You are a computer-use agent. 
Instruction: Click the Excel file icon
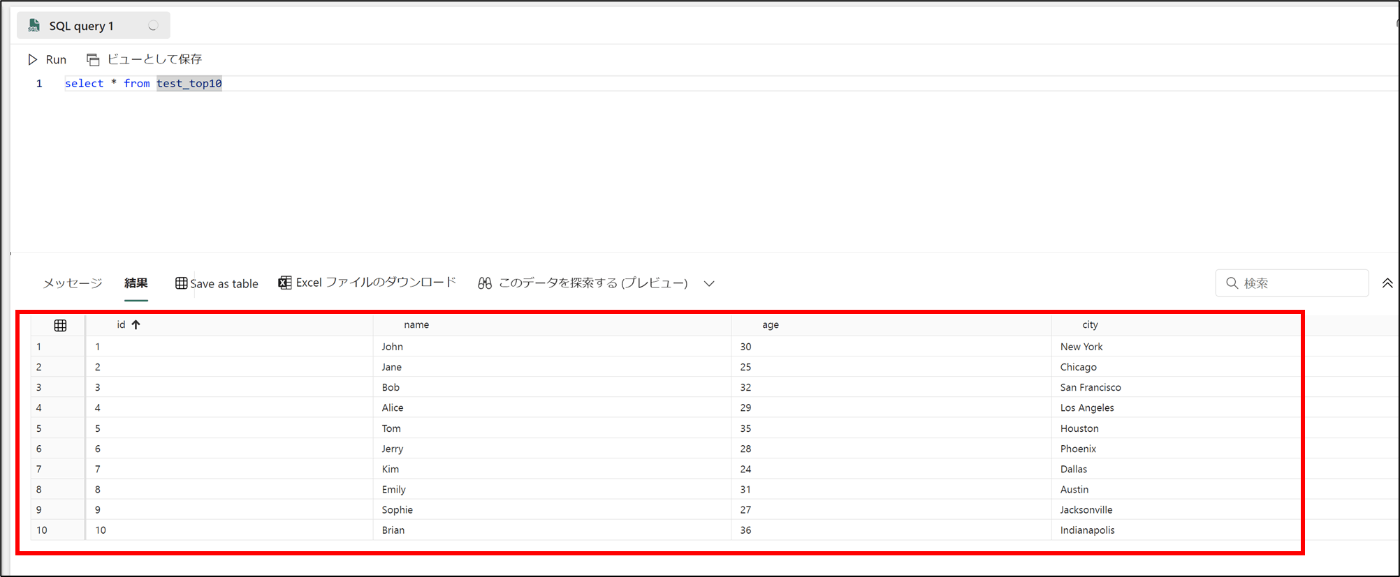tap(285, 283)
